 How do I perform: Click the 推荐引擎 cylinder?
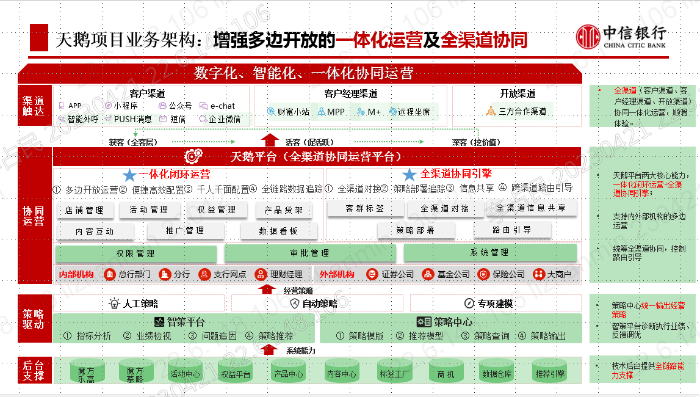pyautogui.click(x=550, y=371)
